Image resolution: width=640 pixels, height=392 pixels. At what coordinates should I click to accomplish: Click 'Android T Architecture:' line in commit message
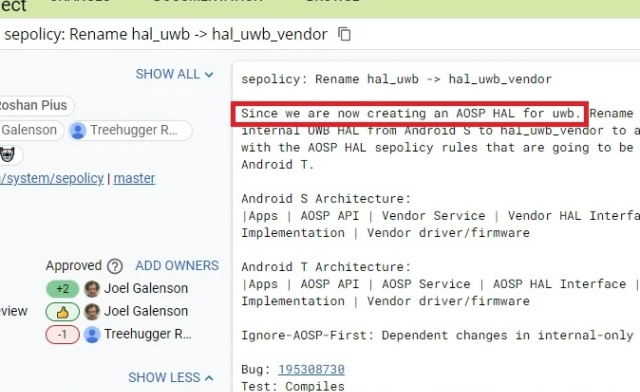click(x=326, y=267)
